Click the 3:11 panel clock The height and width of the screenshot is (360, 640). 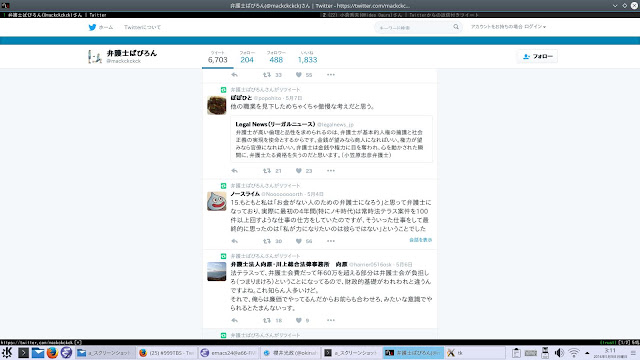(610, 353)
